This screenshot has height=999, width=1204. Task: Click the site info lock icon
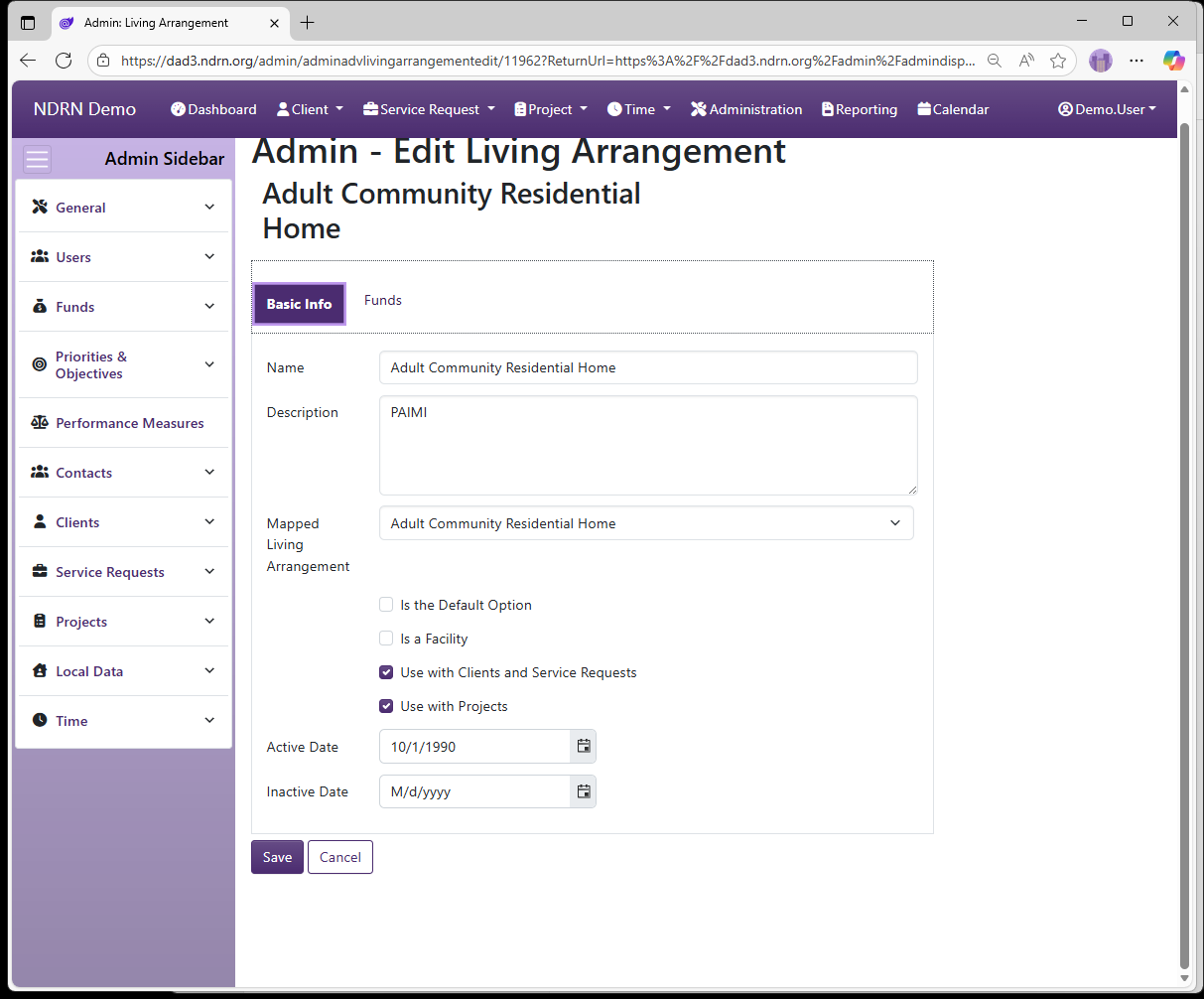103,61
